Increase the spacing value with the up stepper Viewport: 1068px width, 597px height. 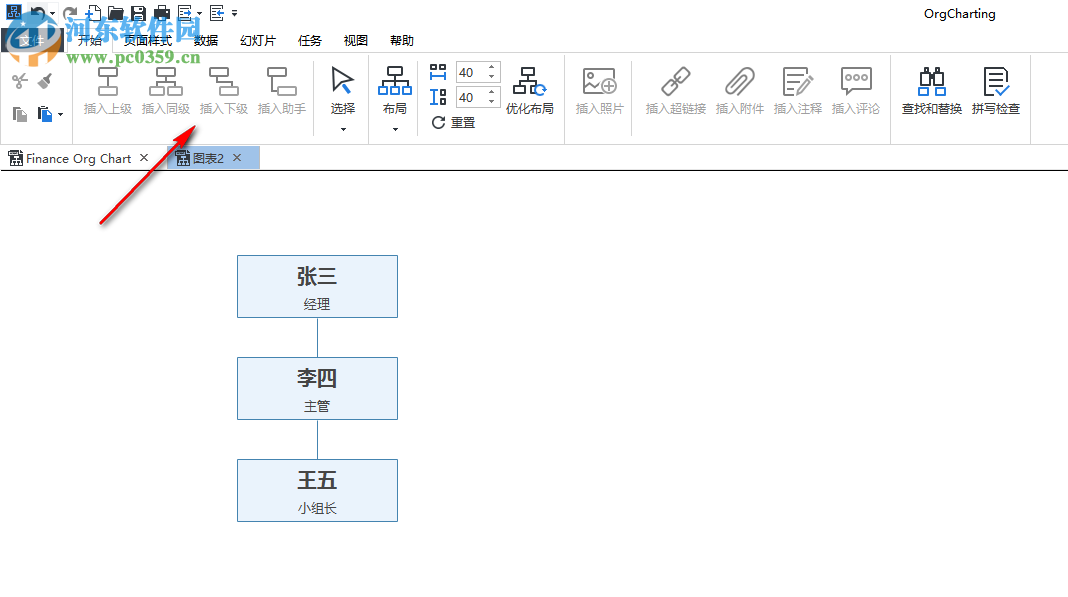coord(491,67)
